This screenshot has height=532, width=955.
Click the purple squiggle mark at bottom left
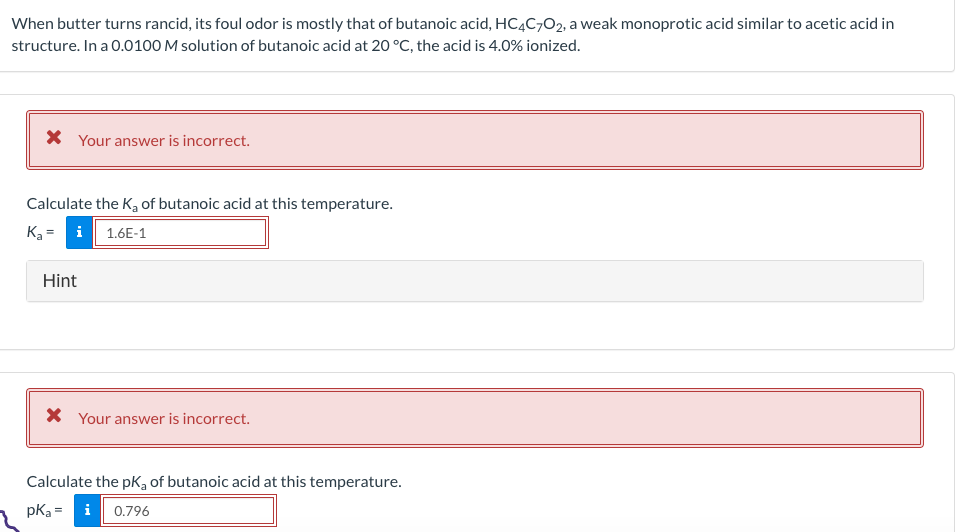(9, 522)
